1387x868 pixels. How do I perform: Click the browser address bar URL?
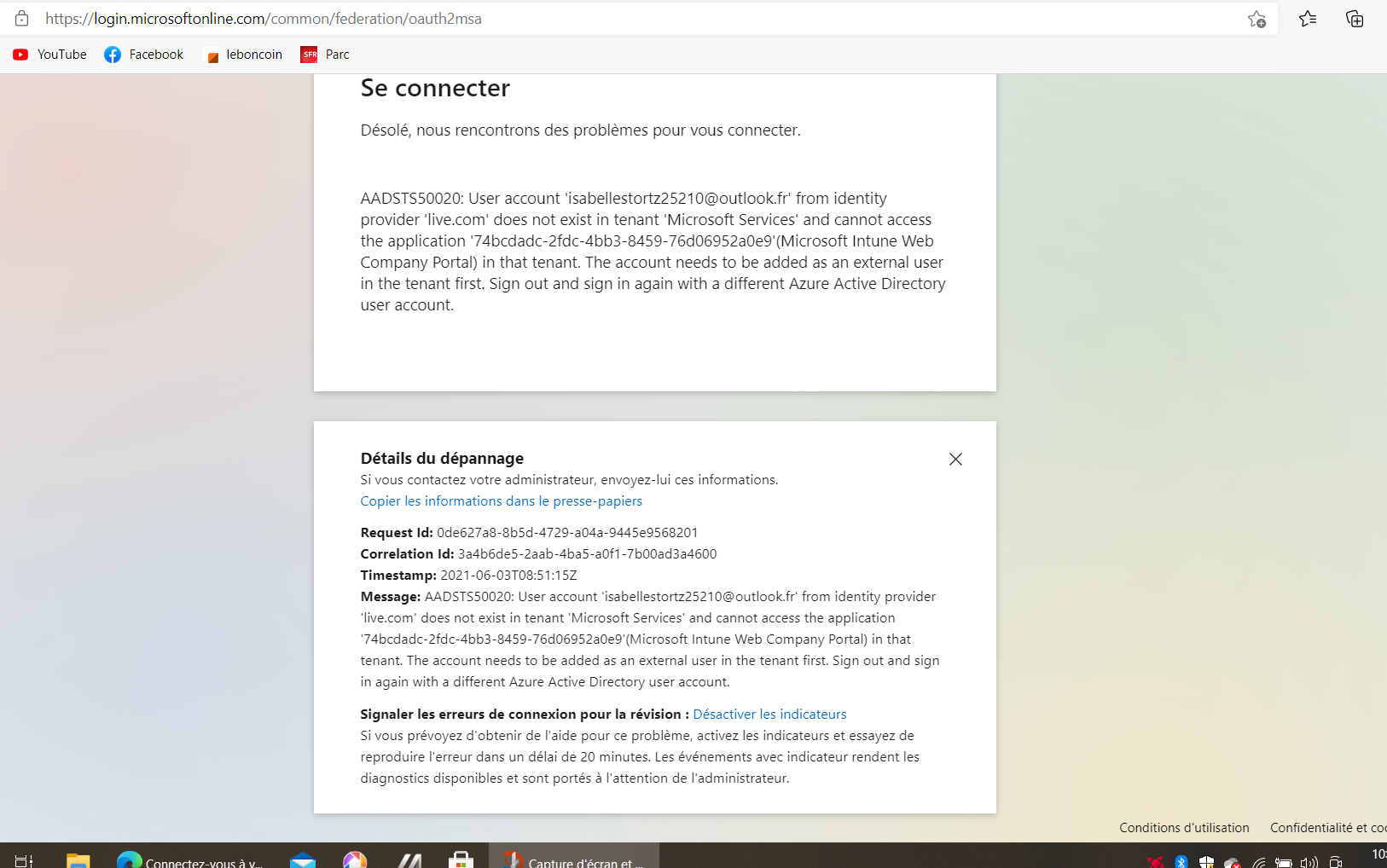(x=264, y=19)
